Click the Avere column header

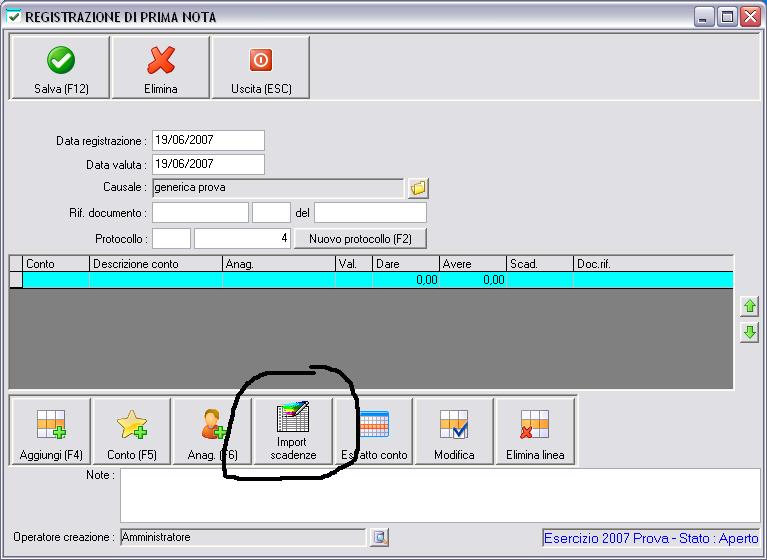point(473,264)
